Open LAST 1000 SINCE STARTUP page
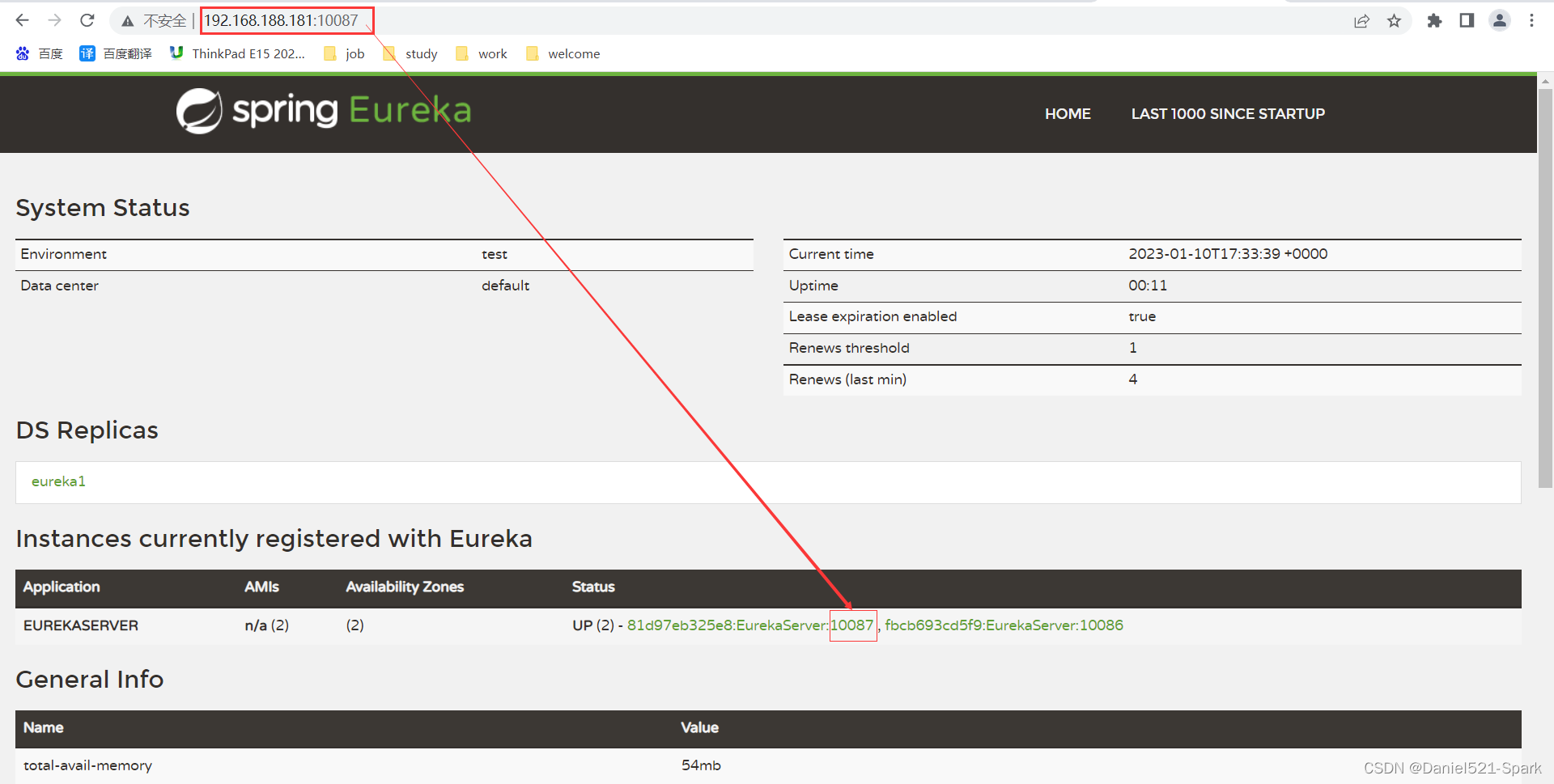Viewport: 1554px width, 784px height. pos(1228,114)
